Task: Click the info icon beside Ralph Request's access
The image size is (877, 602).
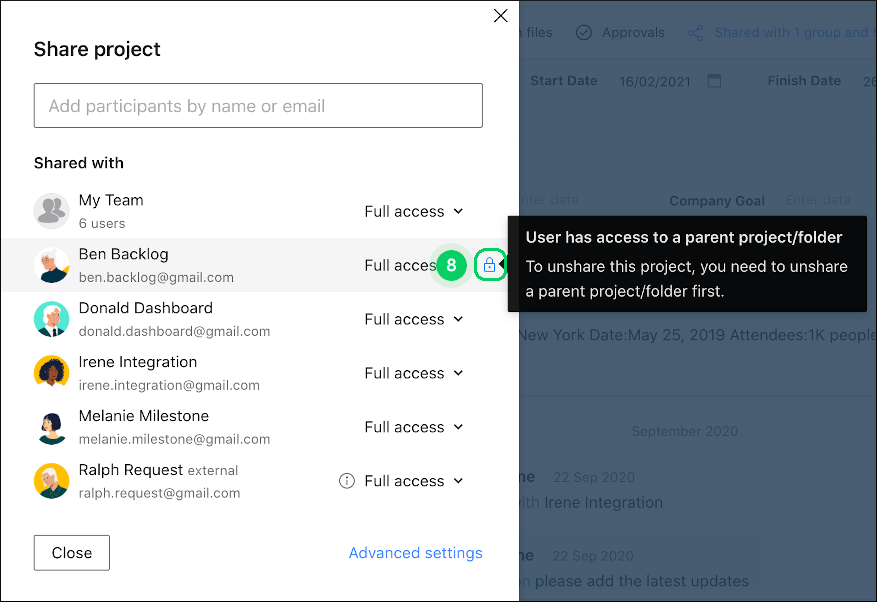Action: 346,481
